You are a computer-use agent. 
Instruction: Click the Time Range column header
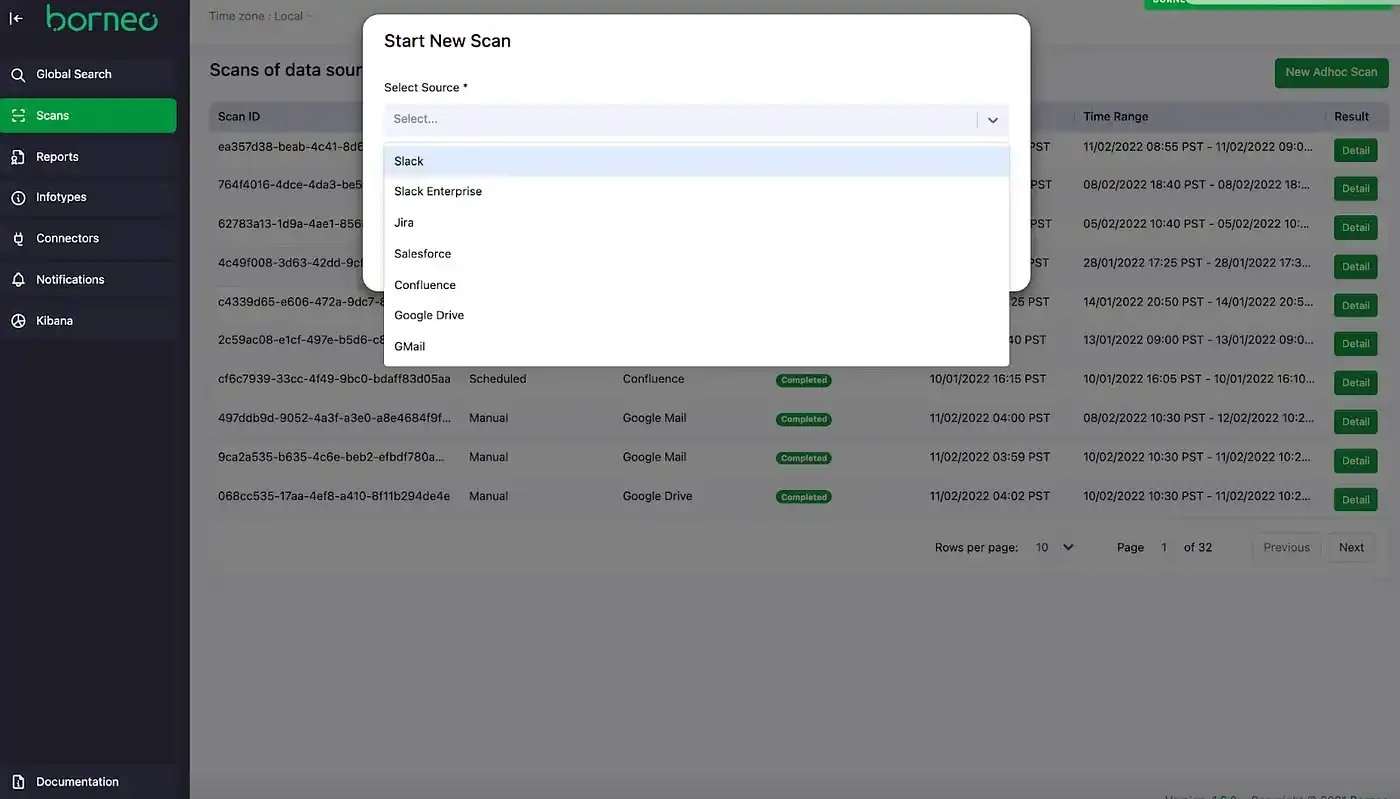pyautogui.click(x=1115, y=117)
